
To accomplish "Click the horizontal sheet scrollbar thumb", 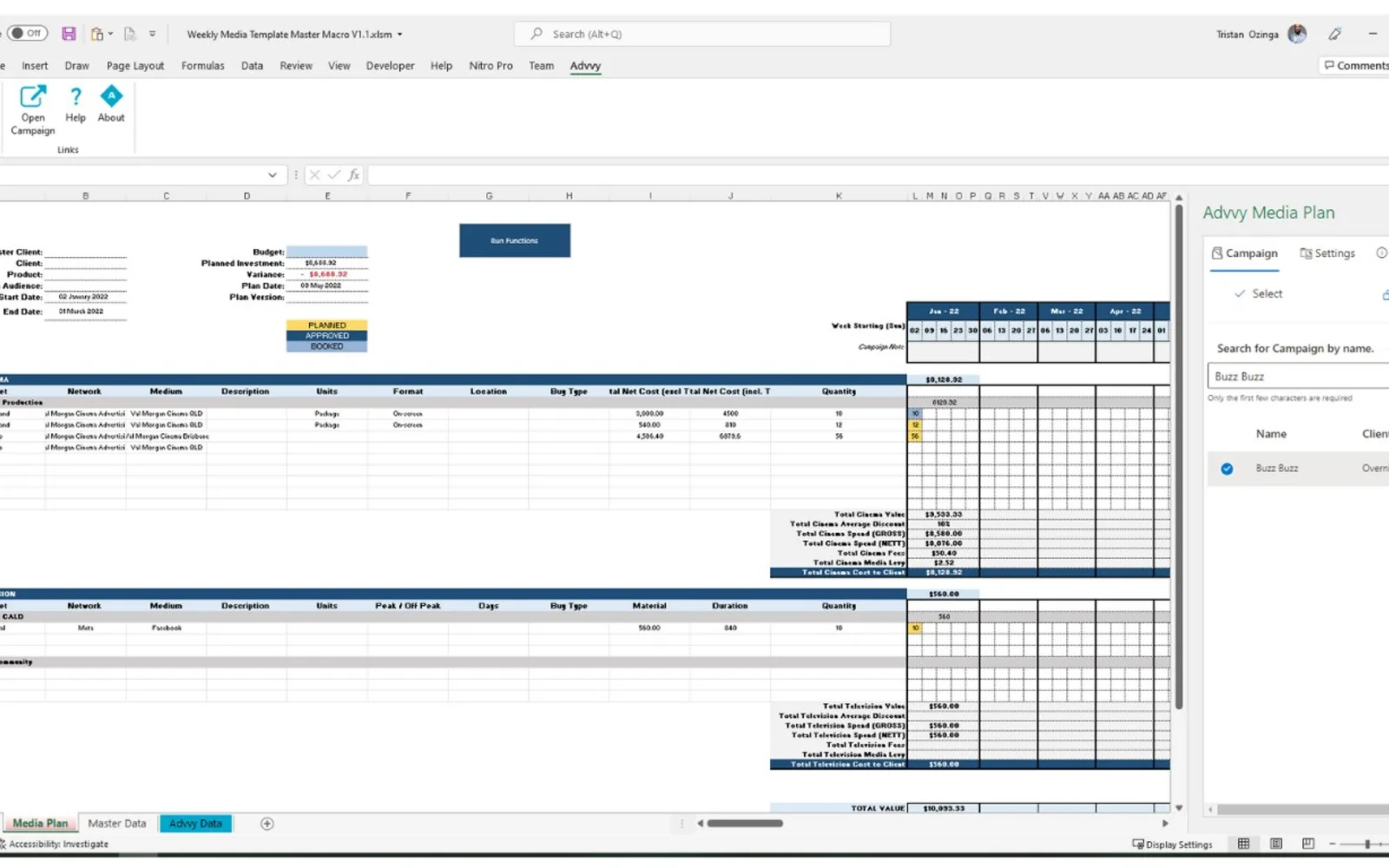I will coord(745,824).
